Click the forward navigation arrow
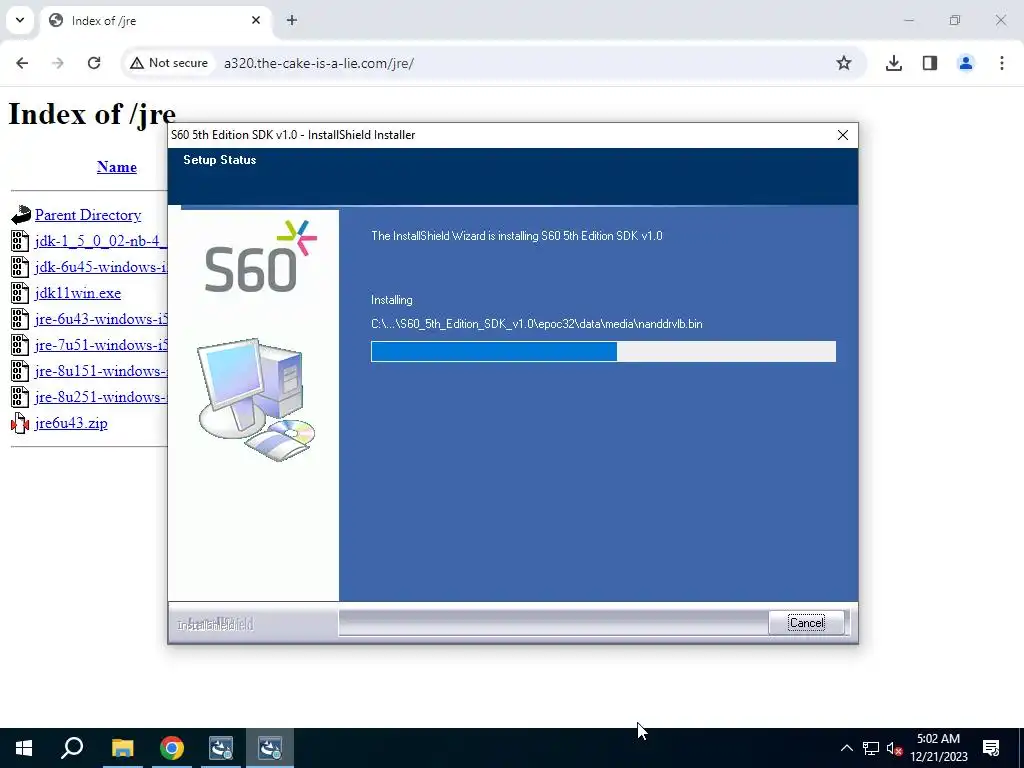 (x=58, y=63)
